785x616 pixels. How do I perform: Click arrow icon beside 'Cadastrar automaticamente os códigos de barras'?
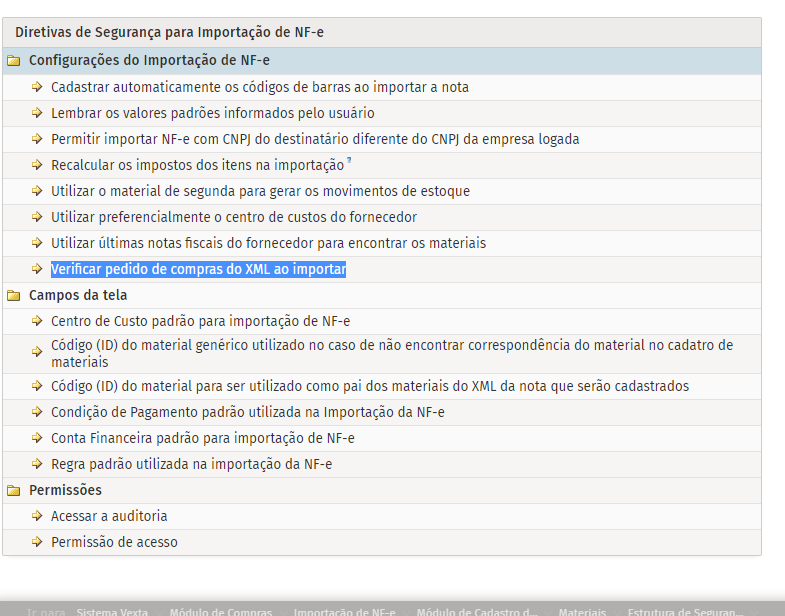pyautogui.click(x=37, y=87)
